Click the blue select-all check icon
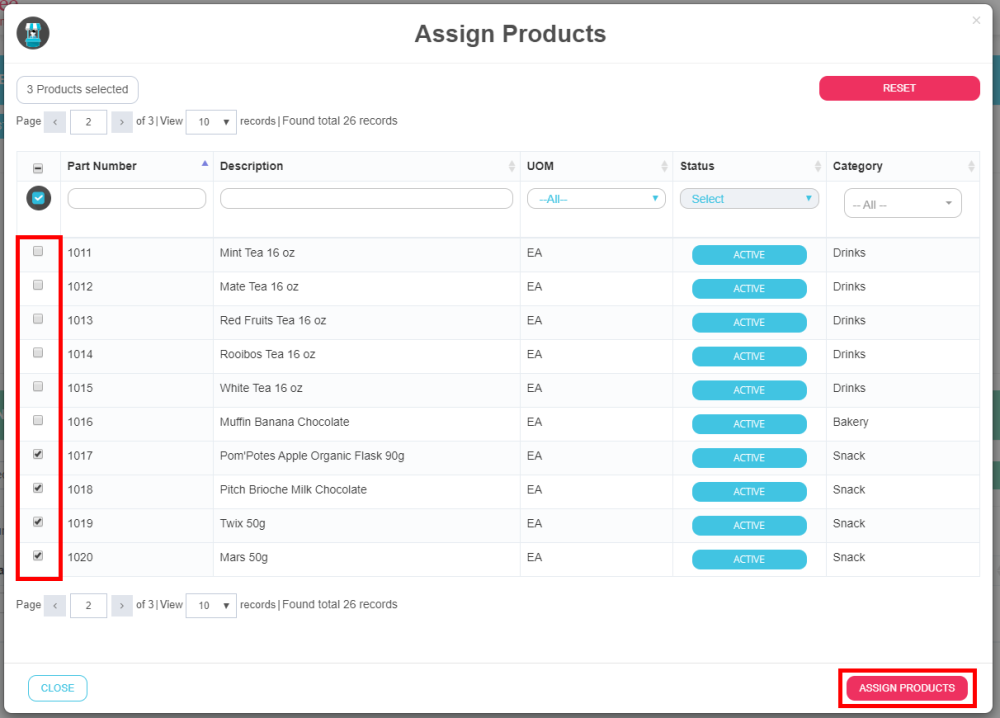Image resolution: width=1000 pixels, height=718 pixels. tap(38, 198)
